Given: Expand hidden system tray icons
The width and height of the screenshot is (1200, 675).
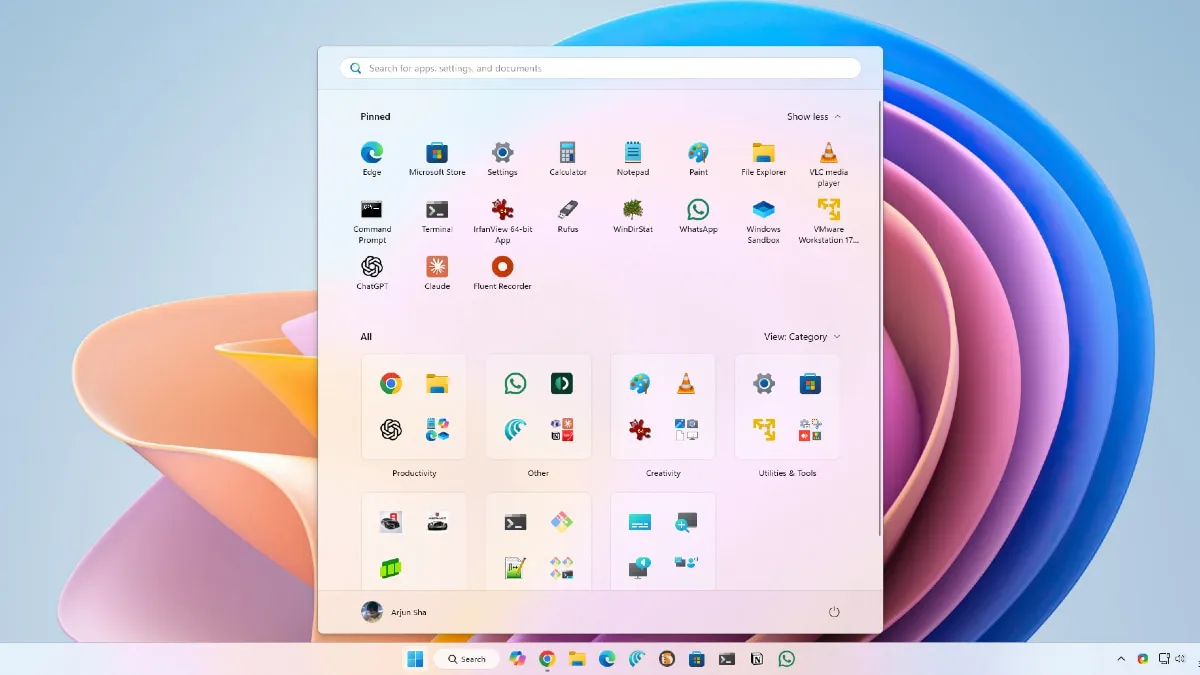Looking at the screenshot, I should (1121, 659).
